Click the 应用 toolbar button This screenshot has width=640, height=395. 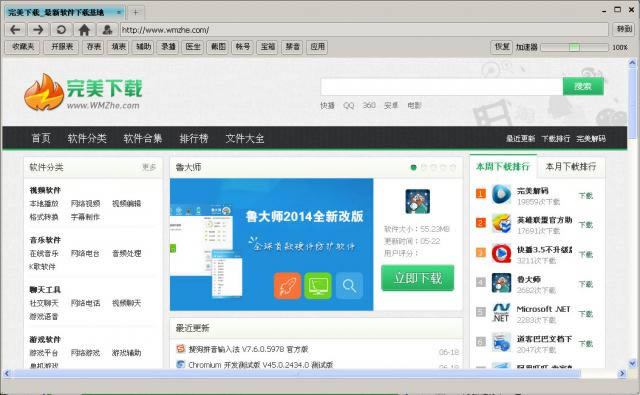[318, 47]
